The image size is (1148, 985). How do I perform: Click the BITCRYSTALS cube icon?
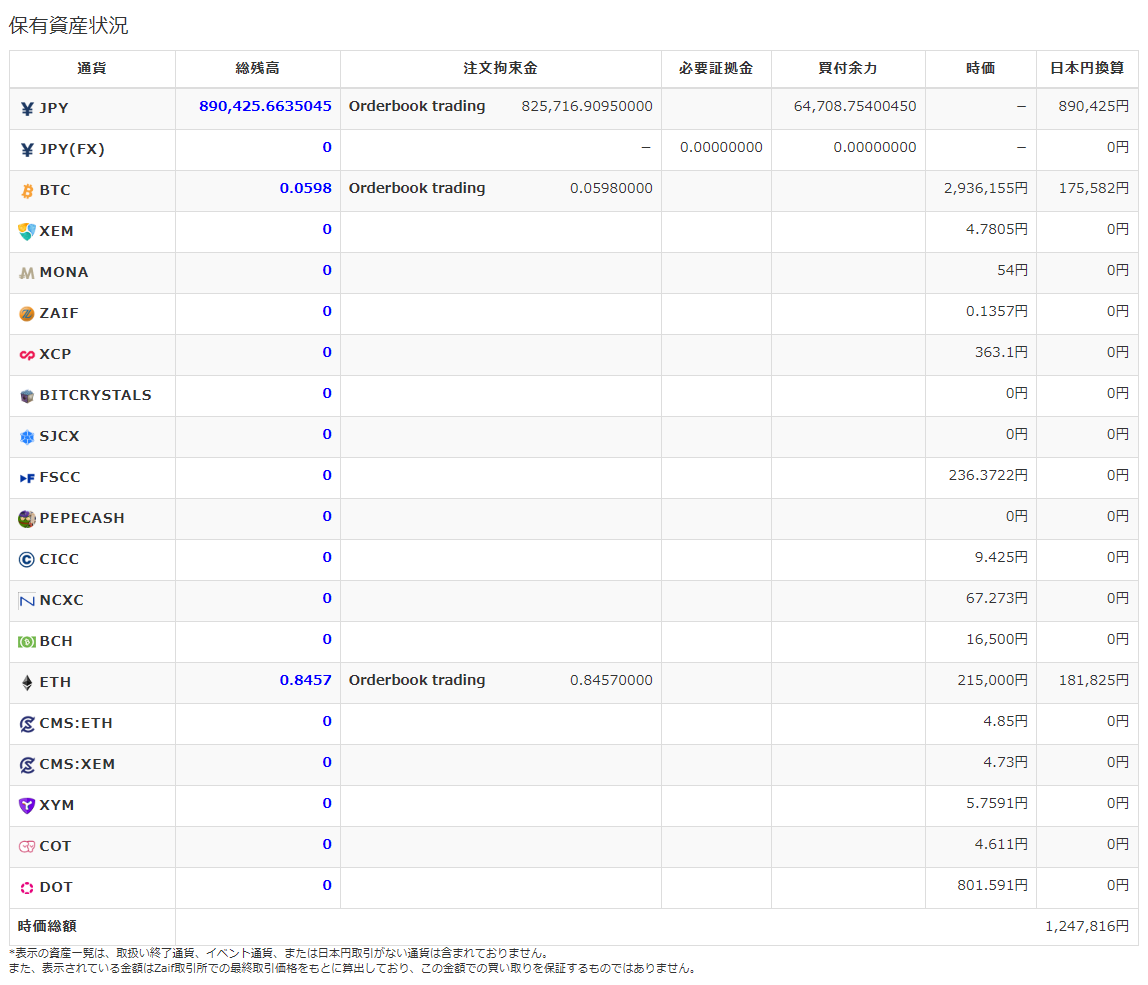pyautogui.click(x=27, y=396)
